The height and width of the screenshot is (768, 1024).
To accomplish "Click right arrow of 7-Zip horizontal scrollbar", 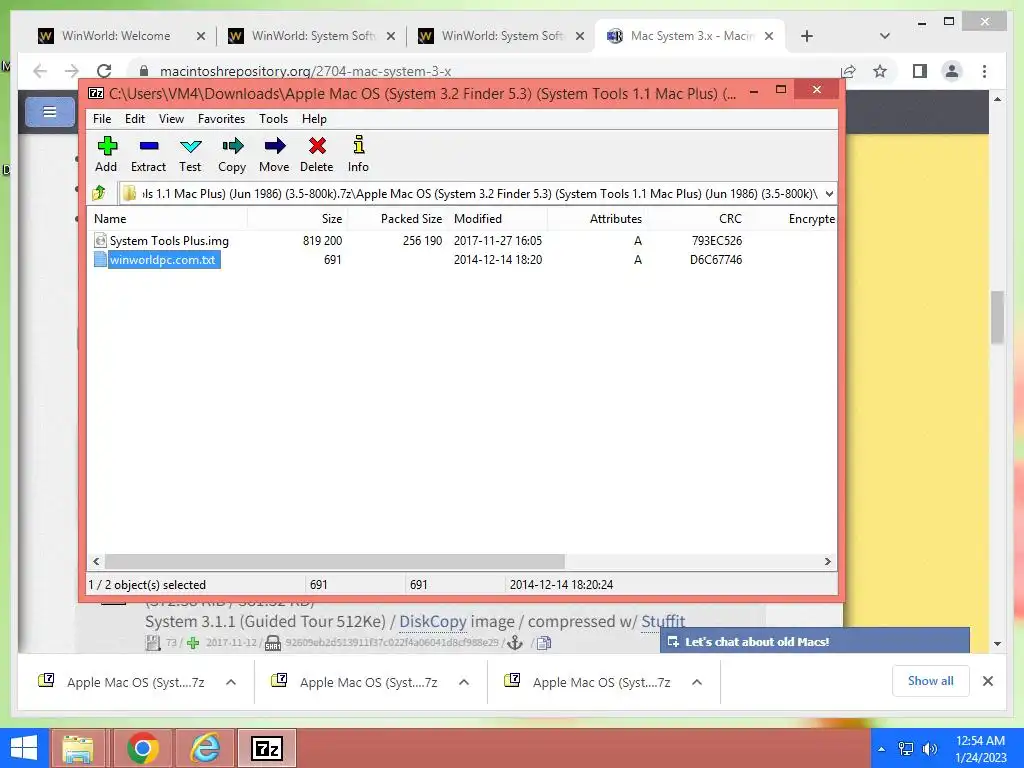I will (827, 562).
